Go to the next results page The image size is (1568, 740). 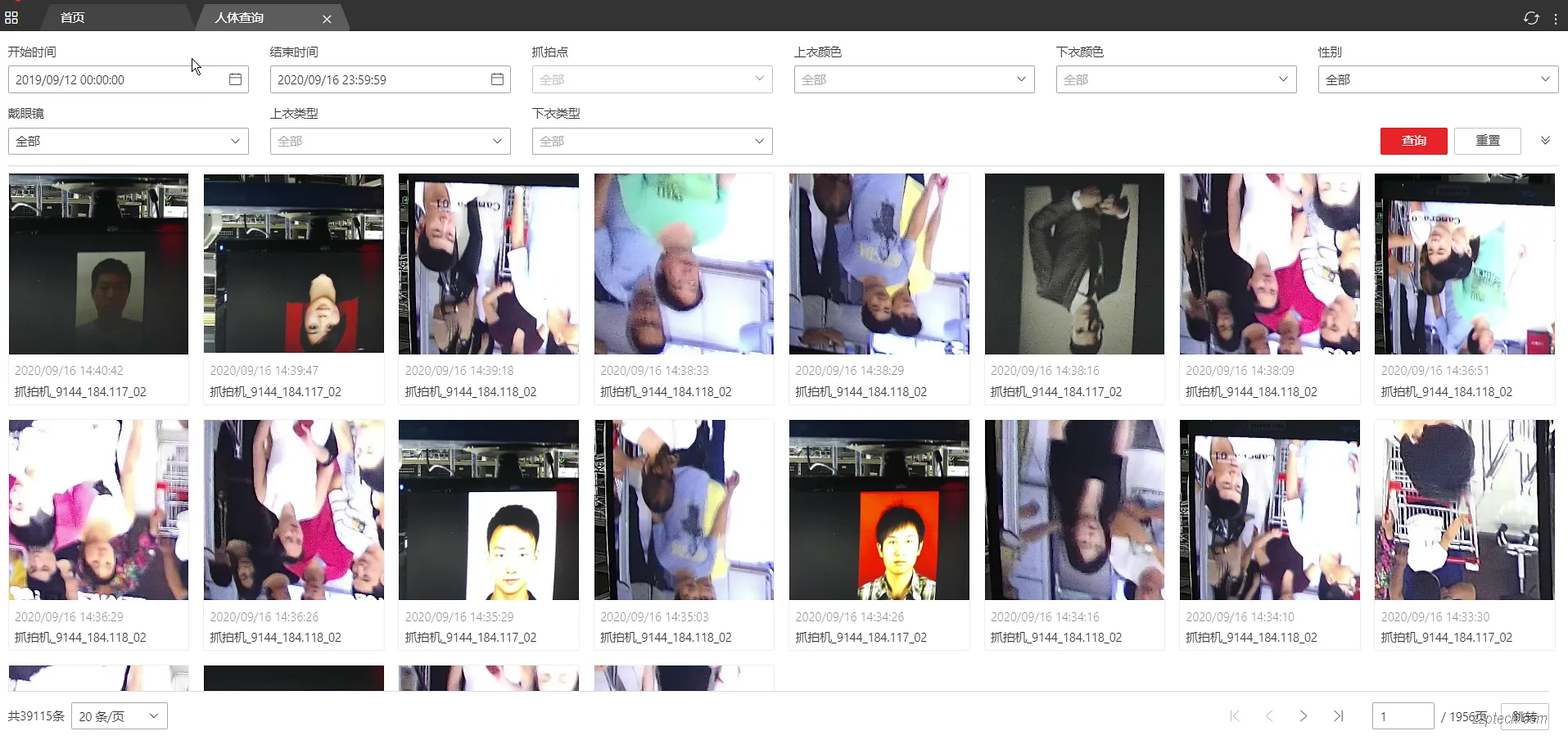click(1304, 716)
